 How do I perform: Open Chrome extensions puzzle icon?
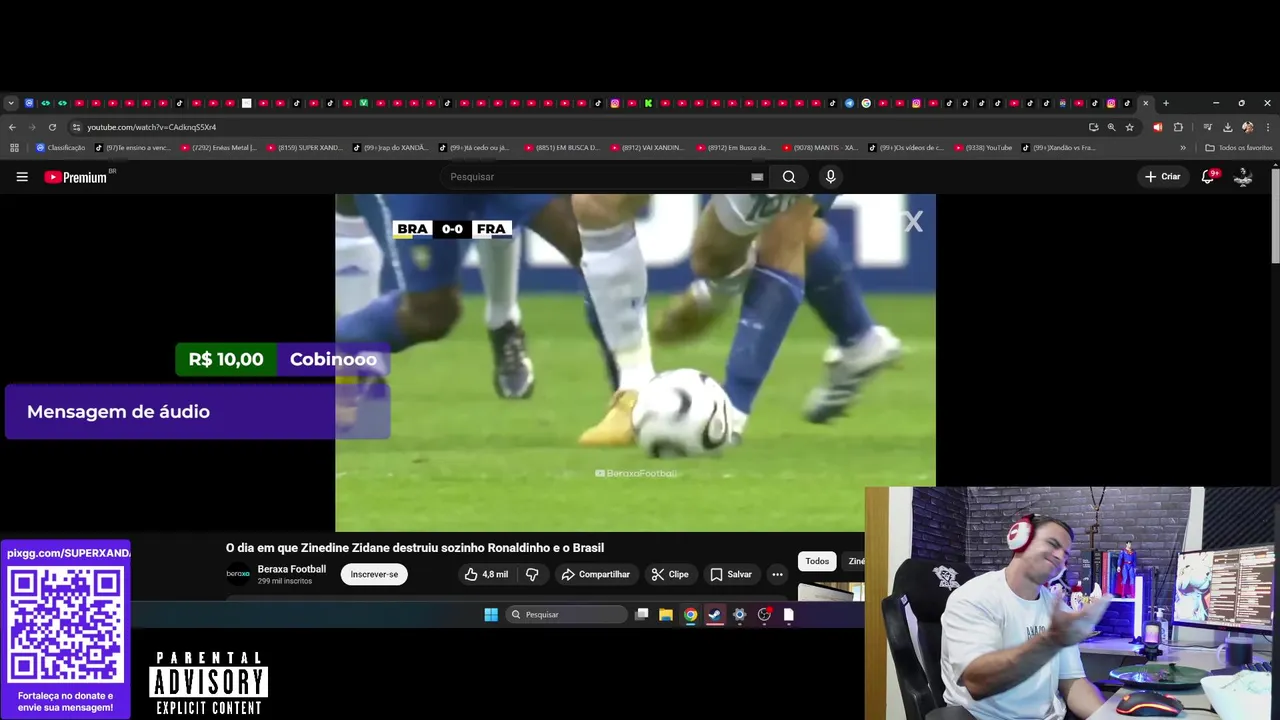pos(1178,127)
